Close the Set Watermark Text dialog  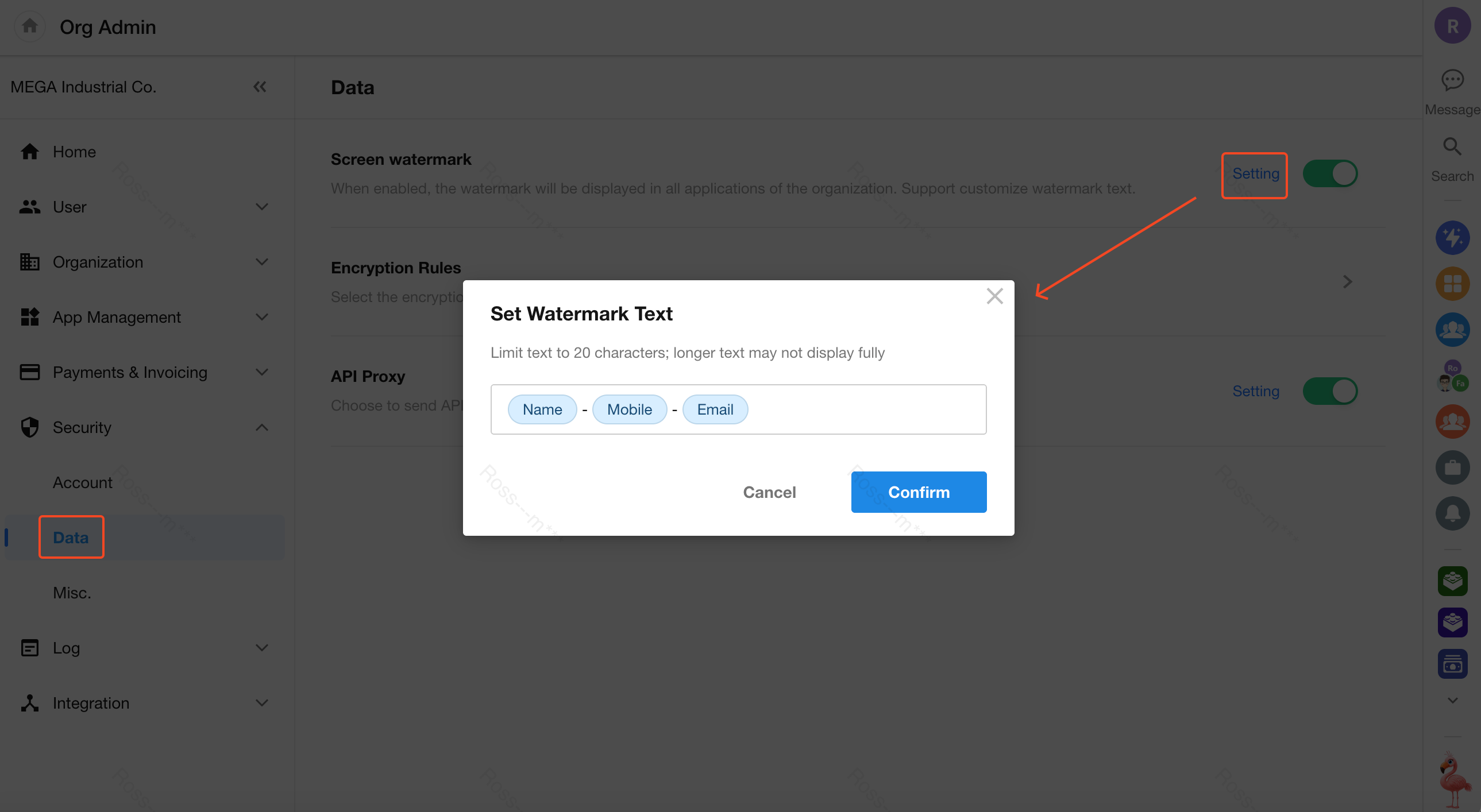994,296
